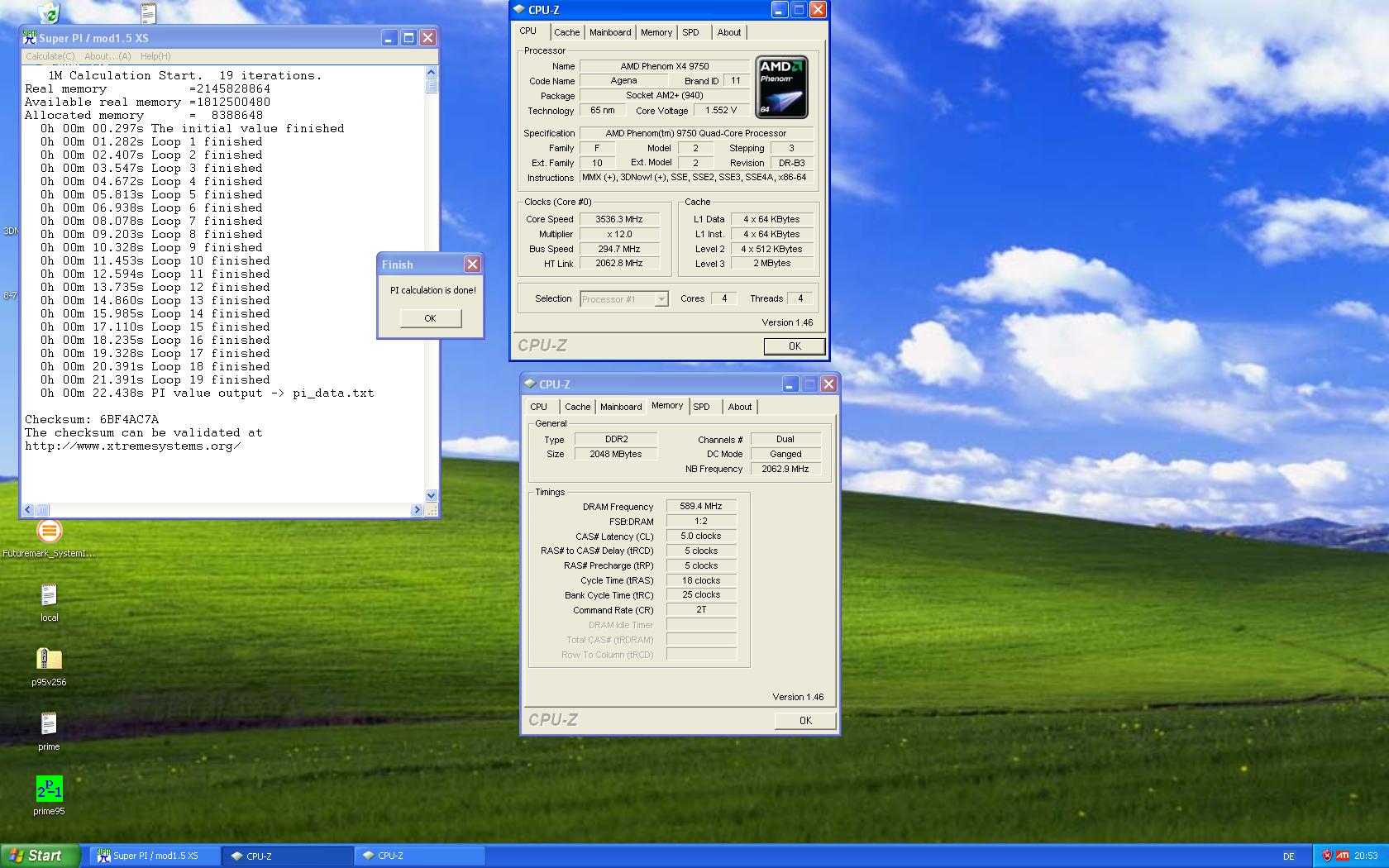1389x868 pixels.
Task: Click the xtremesystems.org URL text
Action: pos(133,446)
